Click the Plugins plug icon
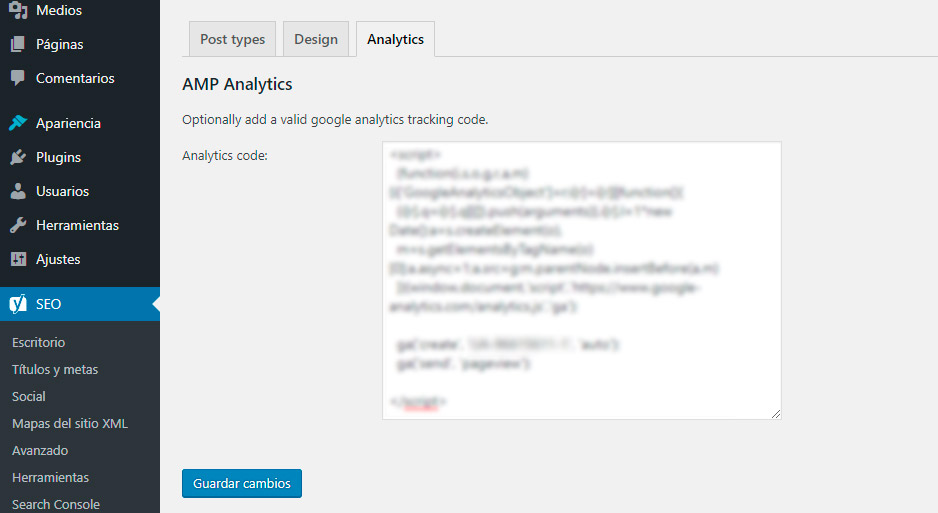Image resolution: width=938 pixels, height=513 pixels. pyautogui.click(x=18, y=157)
